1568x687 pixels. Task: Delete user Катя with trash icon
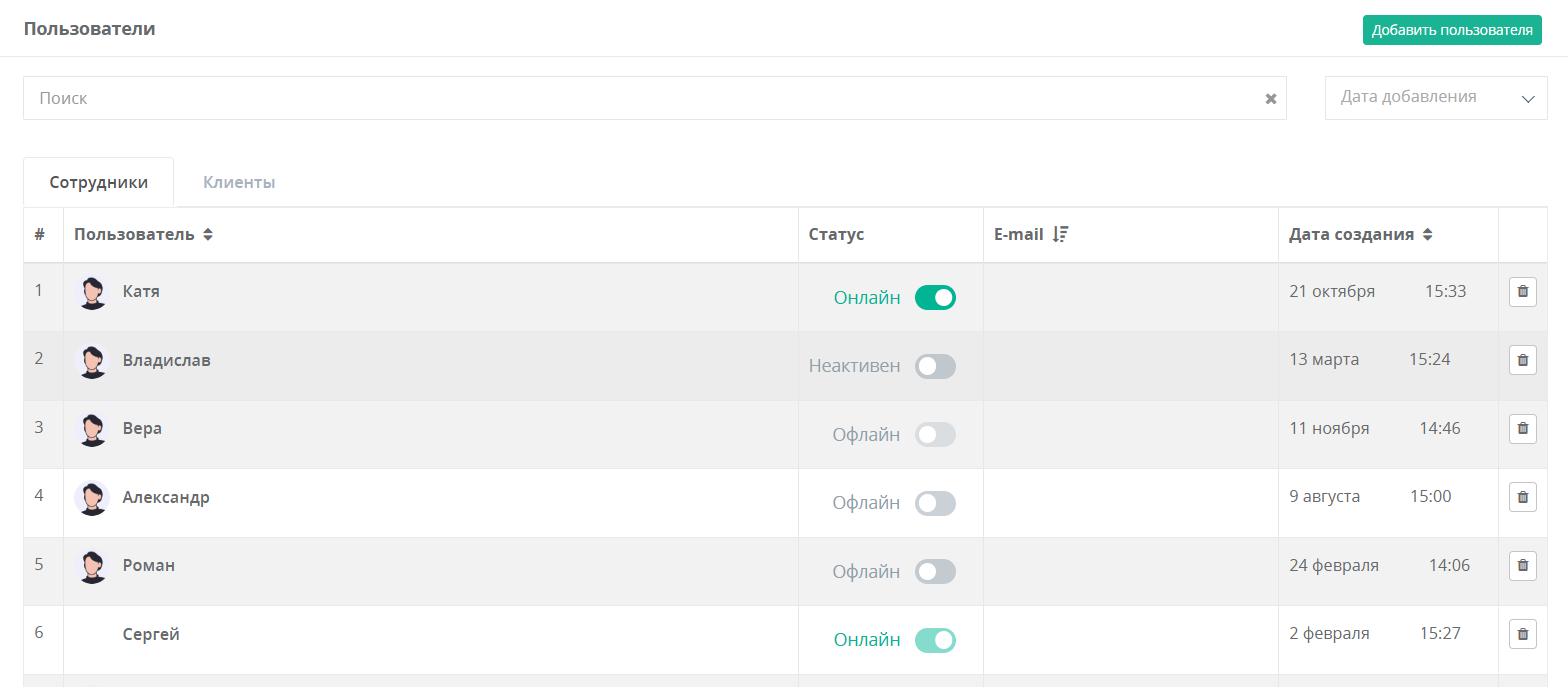tap(1522, 291)
